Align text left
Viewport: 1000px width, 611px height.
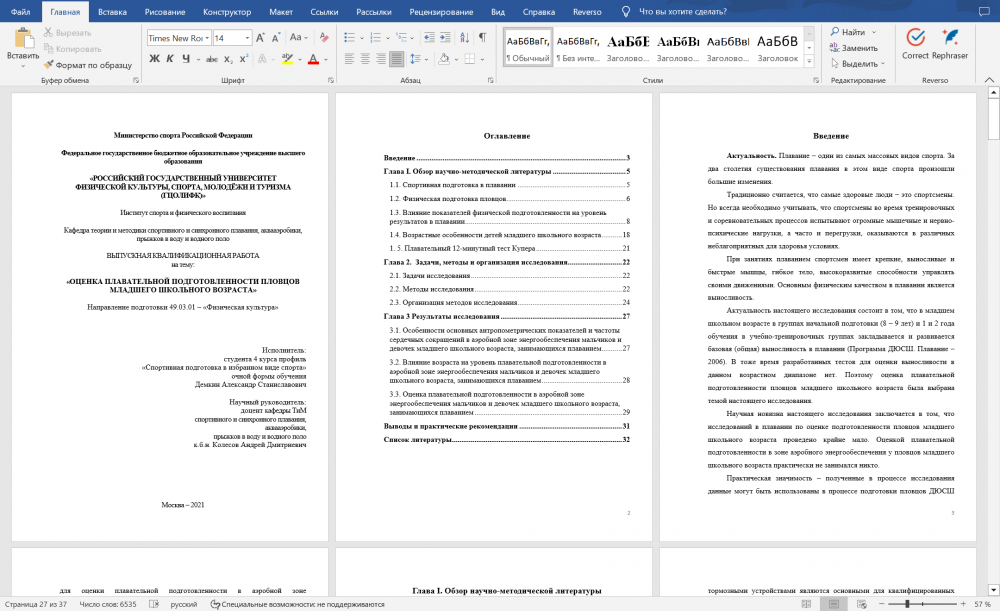click(349, 59)
